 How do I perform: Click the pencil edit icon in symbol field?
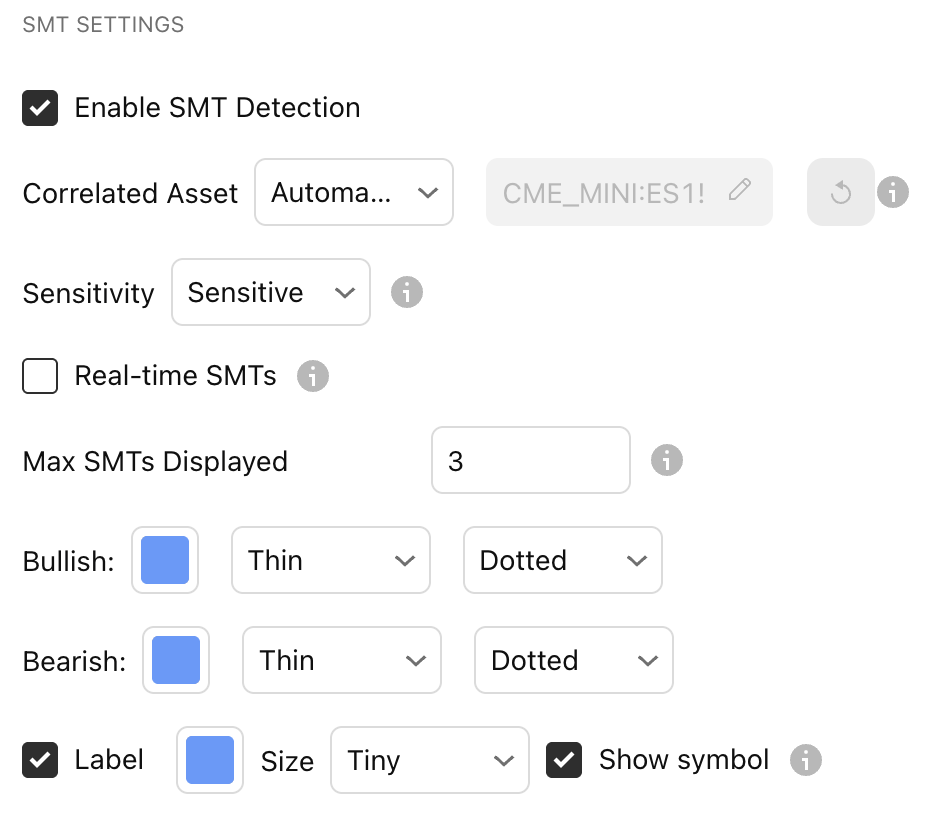point(740,190)
